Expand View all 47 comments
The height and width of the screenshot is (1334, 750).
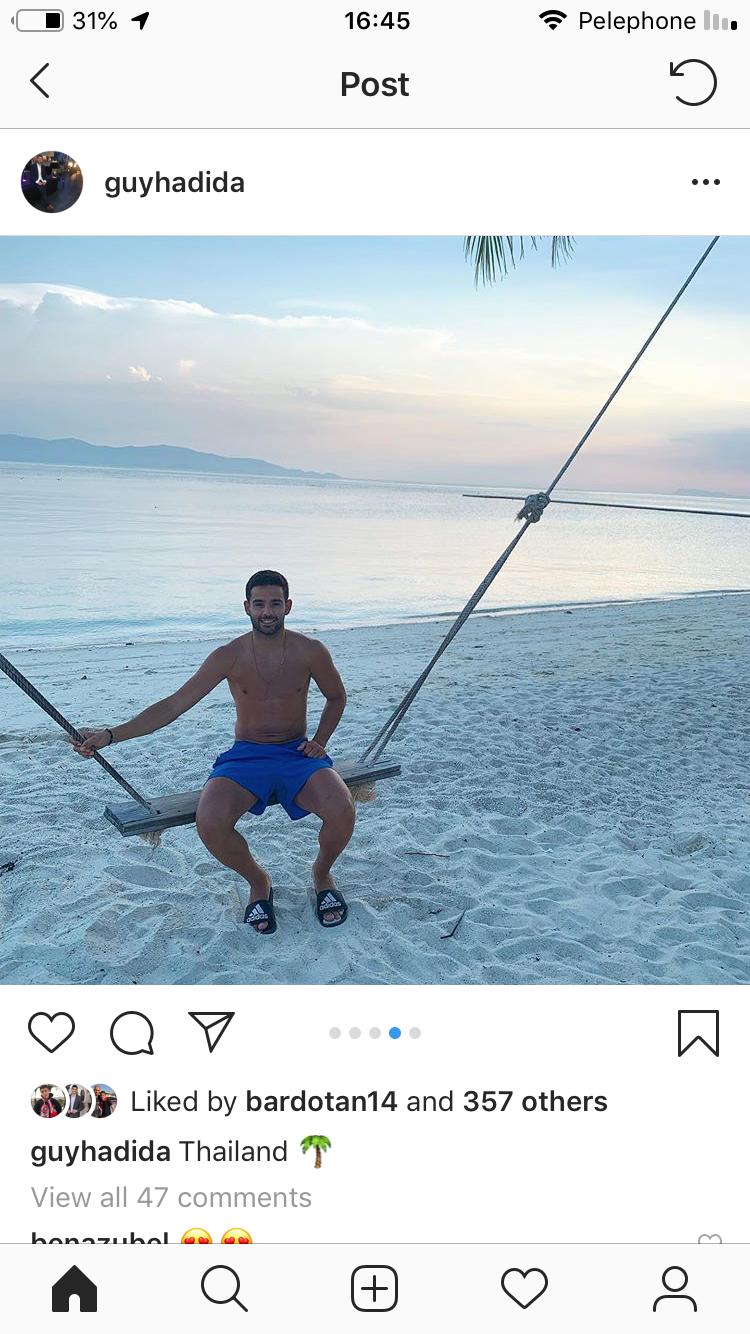171,1197
